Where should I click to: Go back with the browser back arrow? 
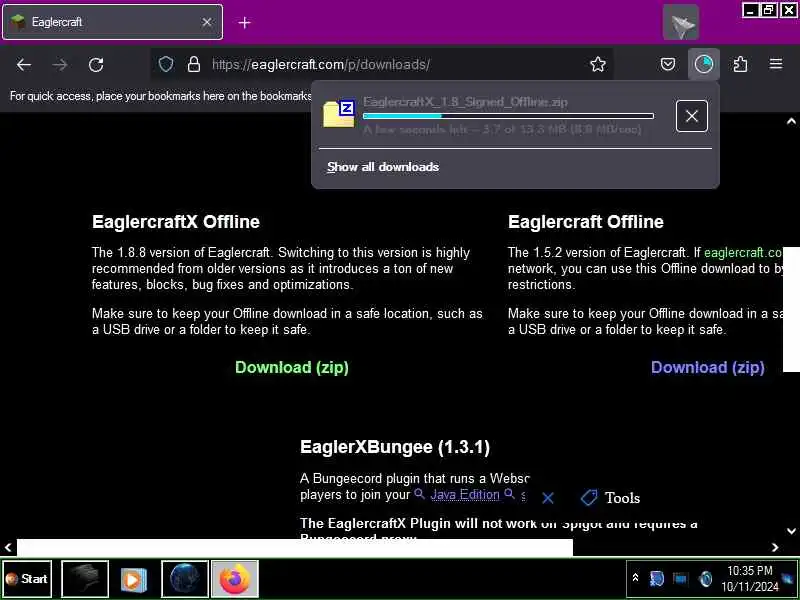[x=23, y=65]
